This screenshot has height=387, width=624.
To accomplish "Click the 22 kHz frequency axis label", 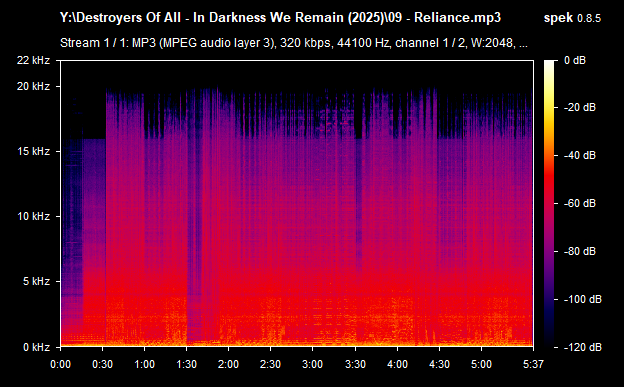I will click(x=33, y=60).
